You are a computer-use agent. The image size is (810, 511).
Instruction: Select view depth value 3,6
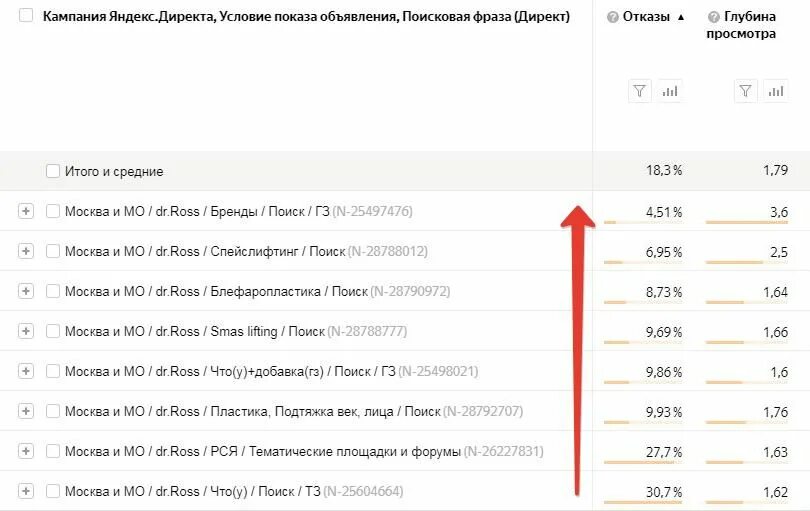[x=779, y=212]
